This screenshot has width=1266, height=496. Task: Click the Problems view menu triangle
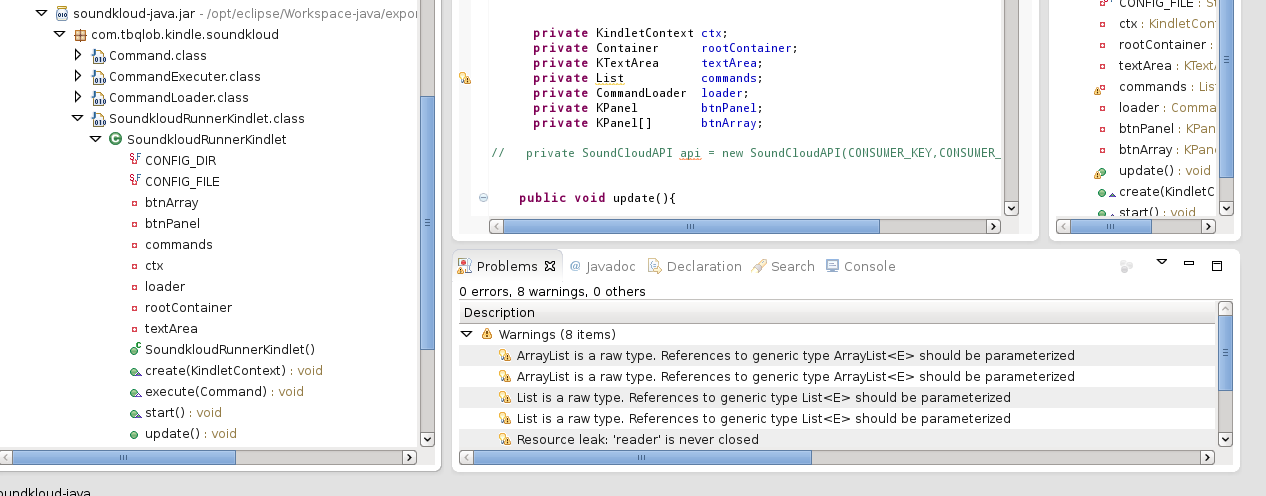[1162, 262]
